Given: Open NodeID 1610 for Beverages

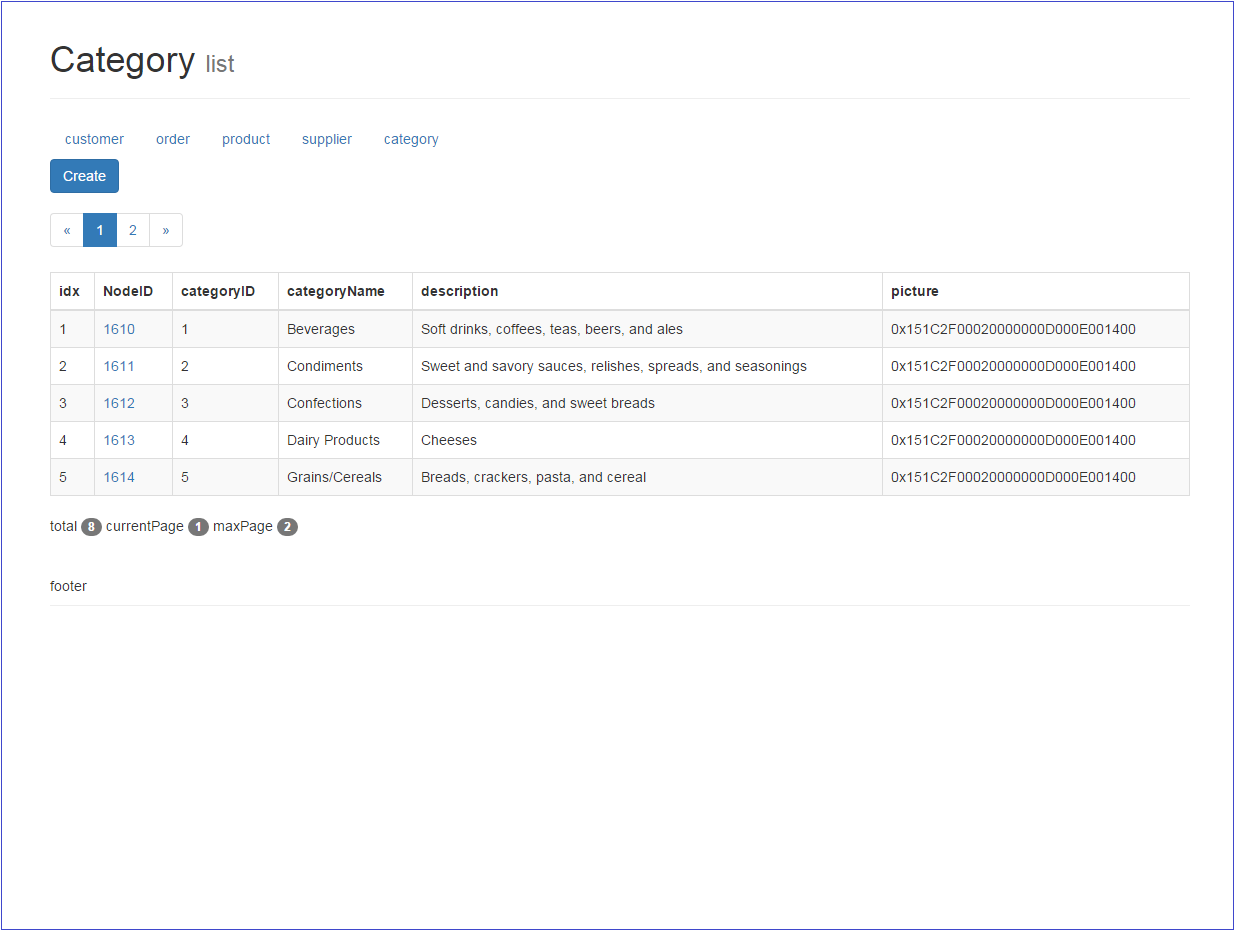Looking at the screenshot, I should coord(119,328).
